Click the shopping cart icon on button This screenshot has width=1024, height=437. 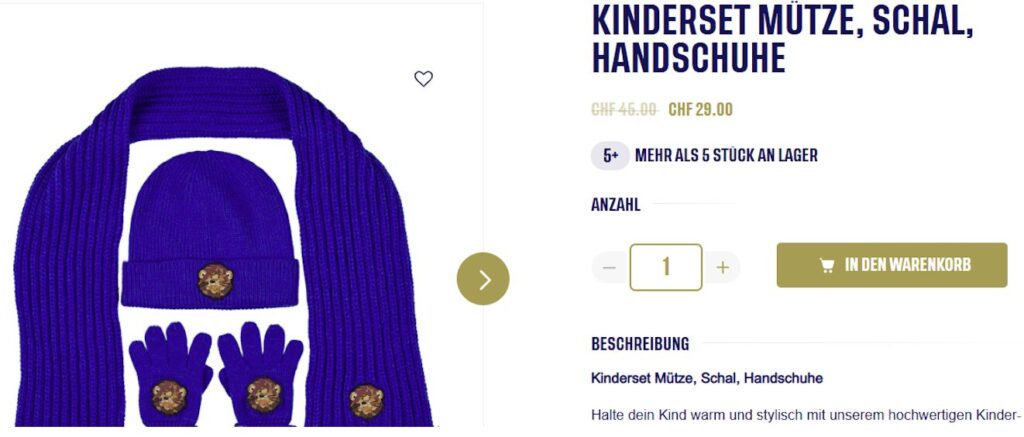[827, 265]
